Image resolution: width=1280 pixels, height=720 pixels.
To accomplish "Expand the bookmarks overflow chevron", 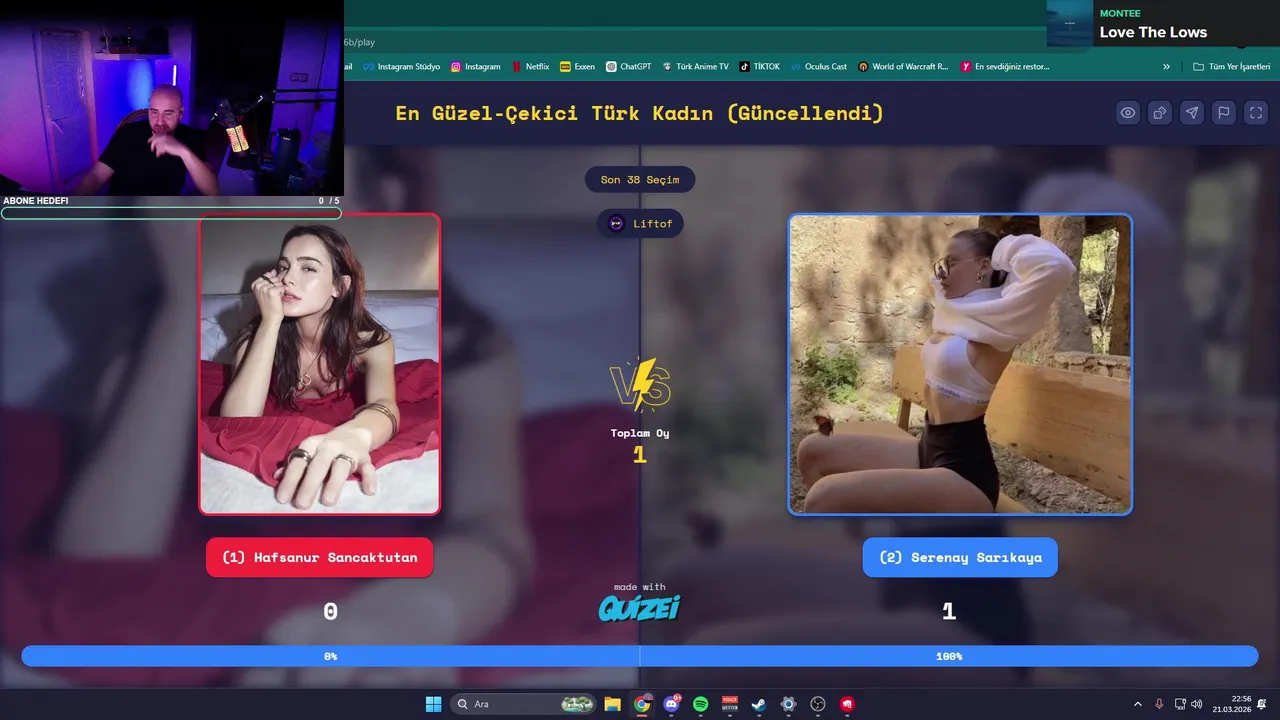I will [x=1166, y=67].
